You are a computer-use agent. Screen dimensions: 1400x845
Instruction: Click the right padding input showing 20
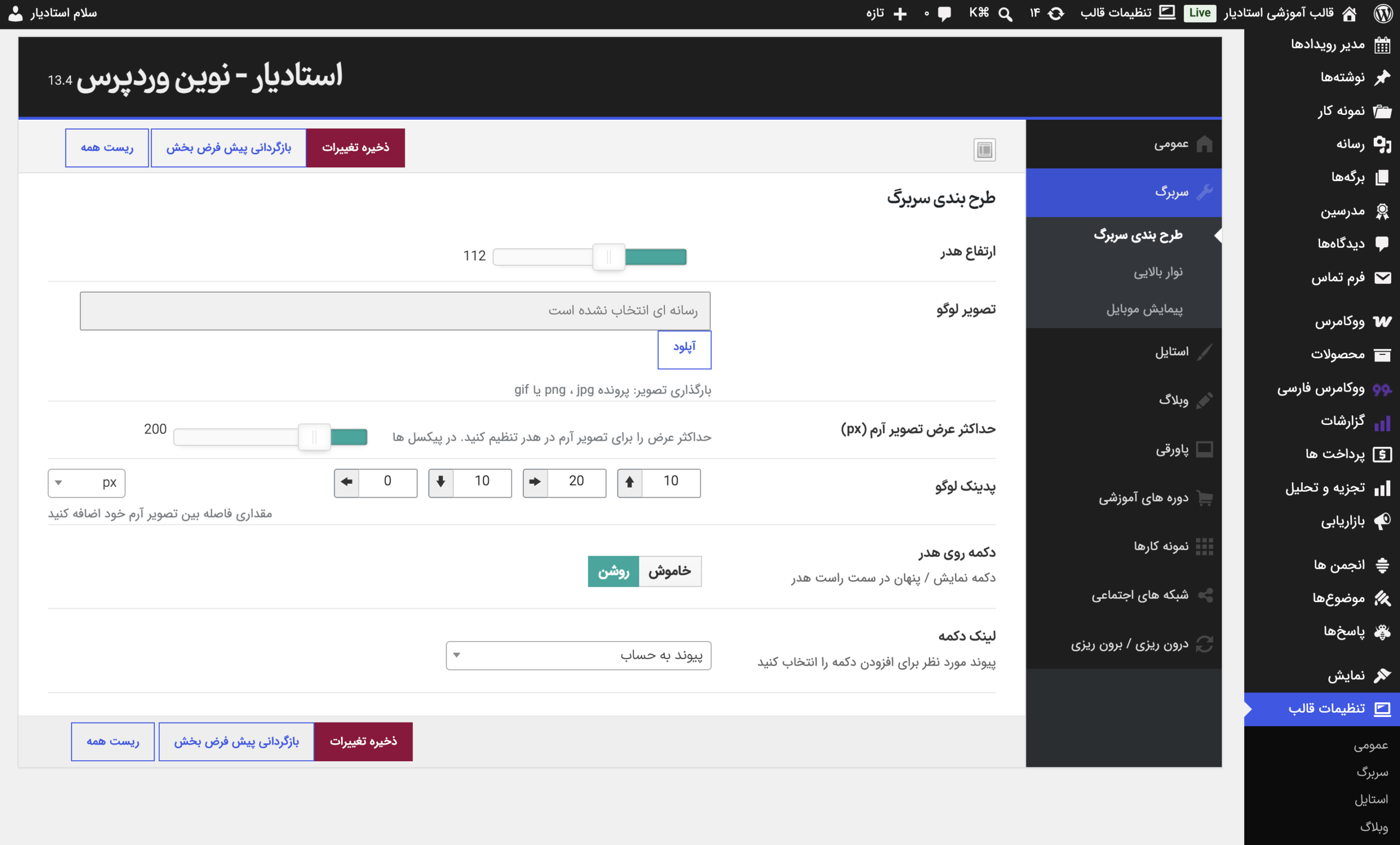[x=577, y=483]
